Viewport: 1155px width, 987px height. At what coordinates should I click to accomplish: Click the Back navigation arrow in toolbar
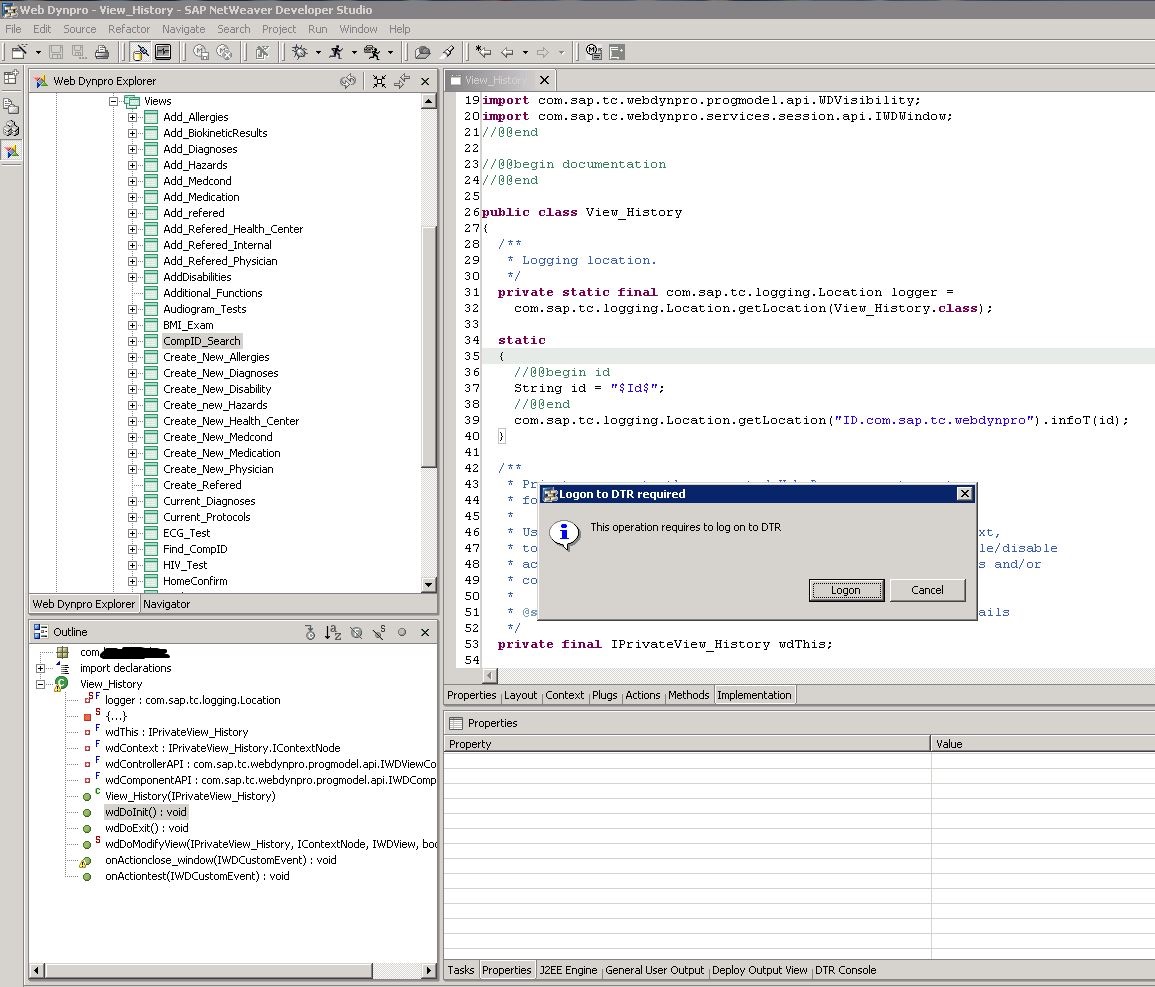pyautogui.click(x=507, y=52)
